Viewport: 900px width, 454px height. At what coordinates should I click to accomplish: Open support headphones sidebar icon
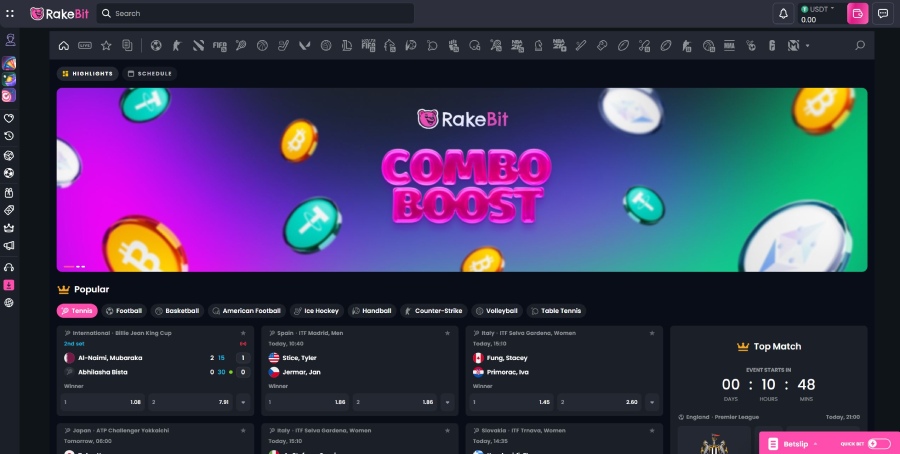9,267
